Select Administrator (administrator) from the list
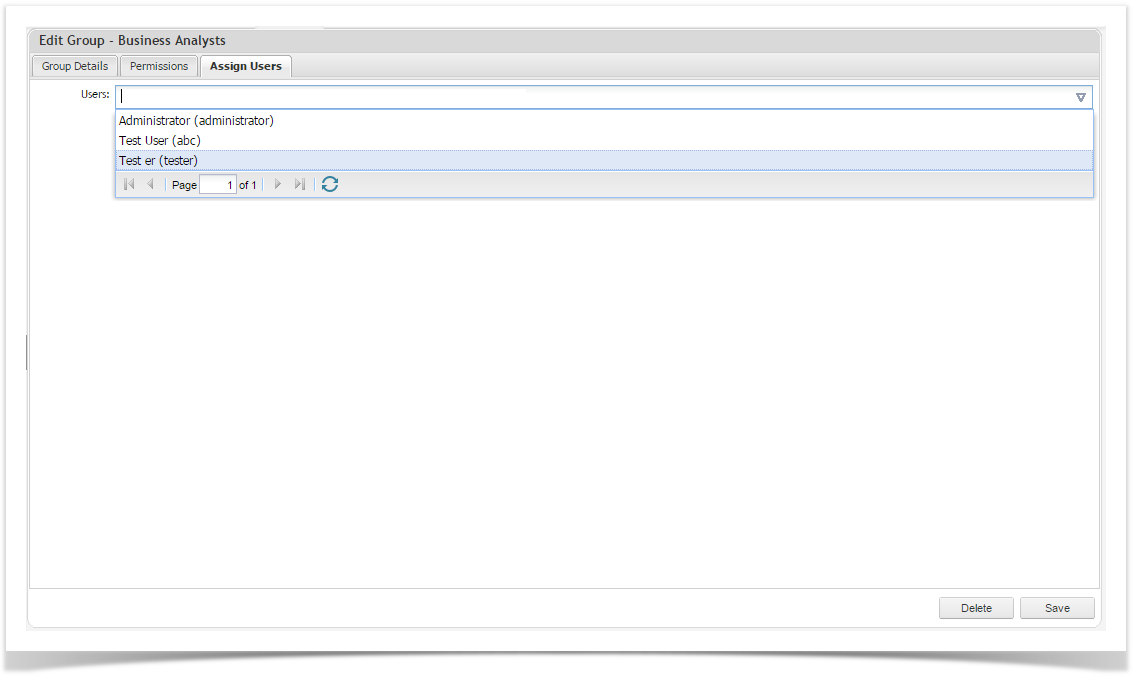This screenshot has width=1140, height=680. [x=196, y=121]
